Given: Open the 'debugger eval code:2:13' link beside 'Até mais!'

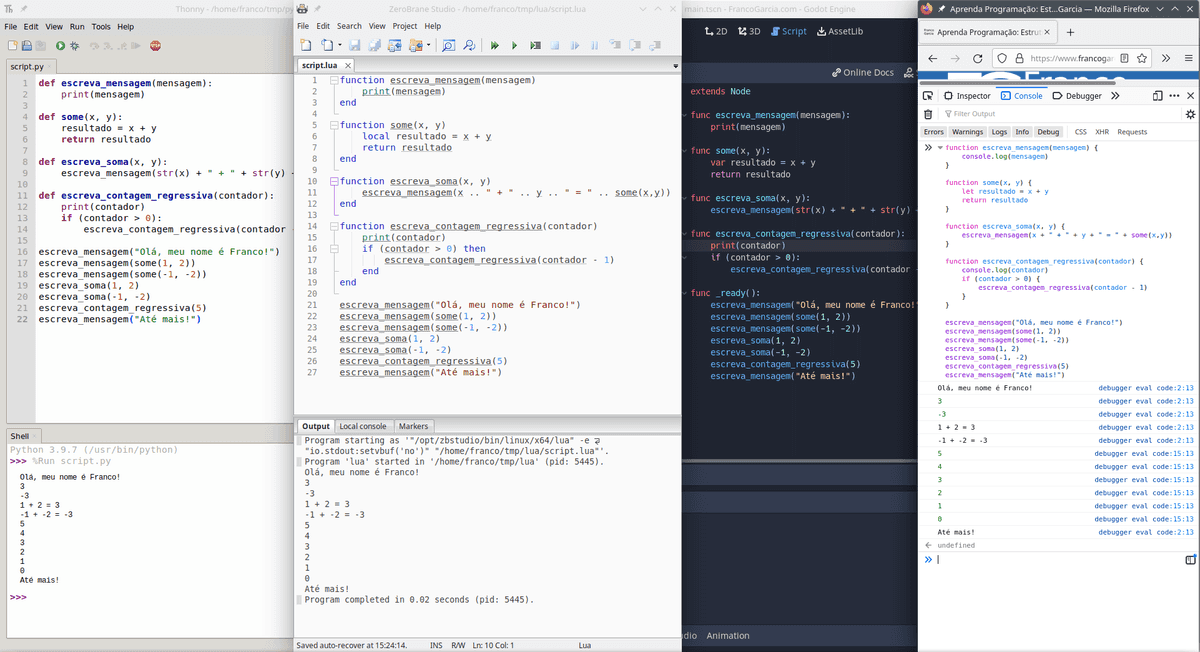Looking at the screenshot, I should coord(1145,532).
